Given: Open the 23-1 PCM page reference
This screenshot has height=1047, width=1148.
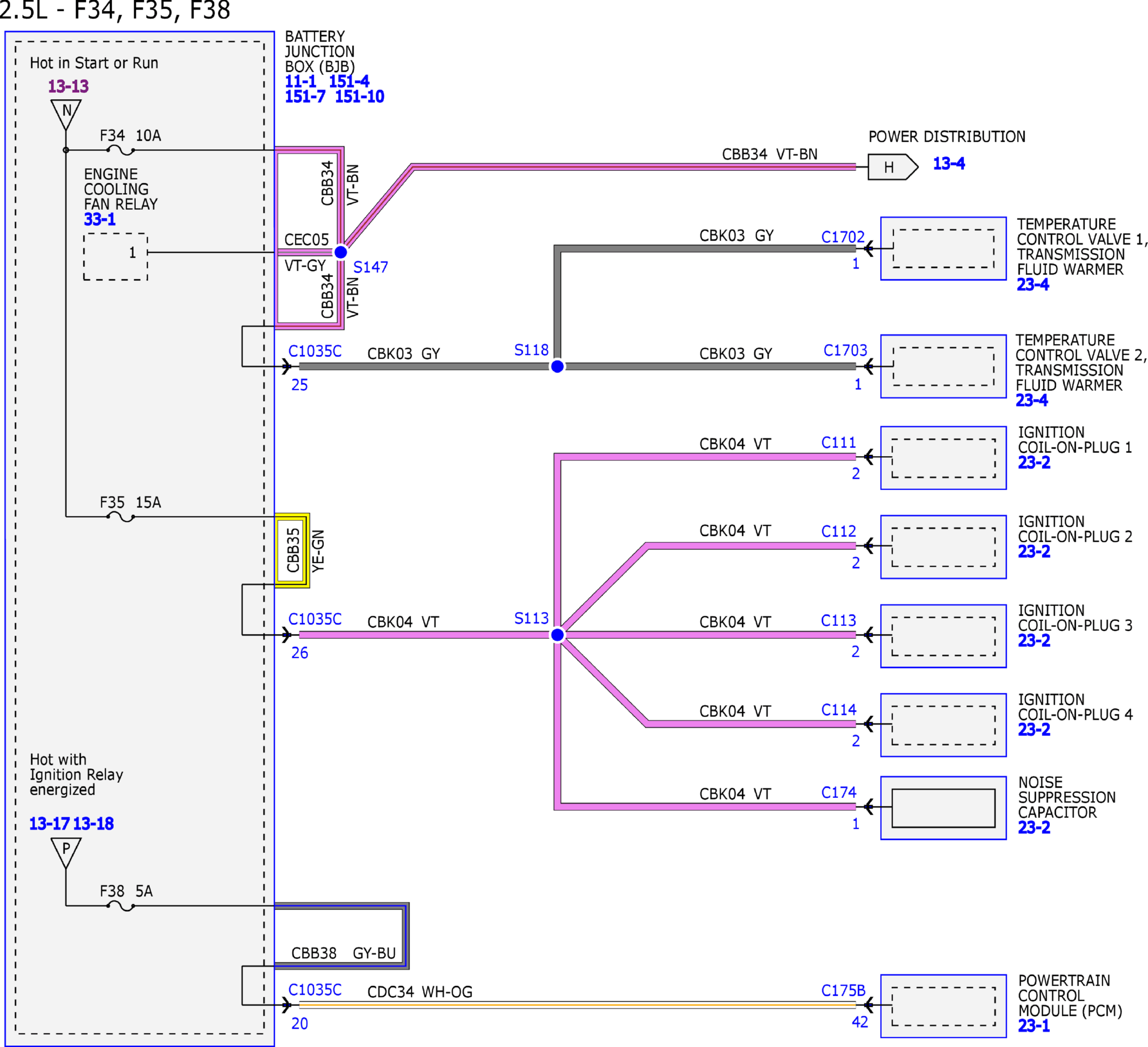Looking at the screenshot, I should [1034, 1025].
